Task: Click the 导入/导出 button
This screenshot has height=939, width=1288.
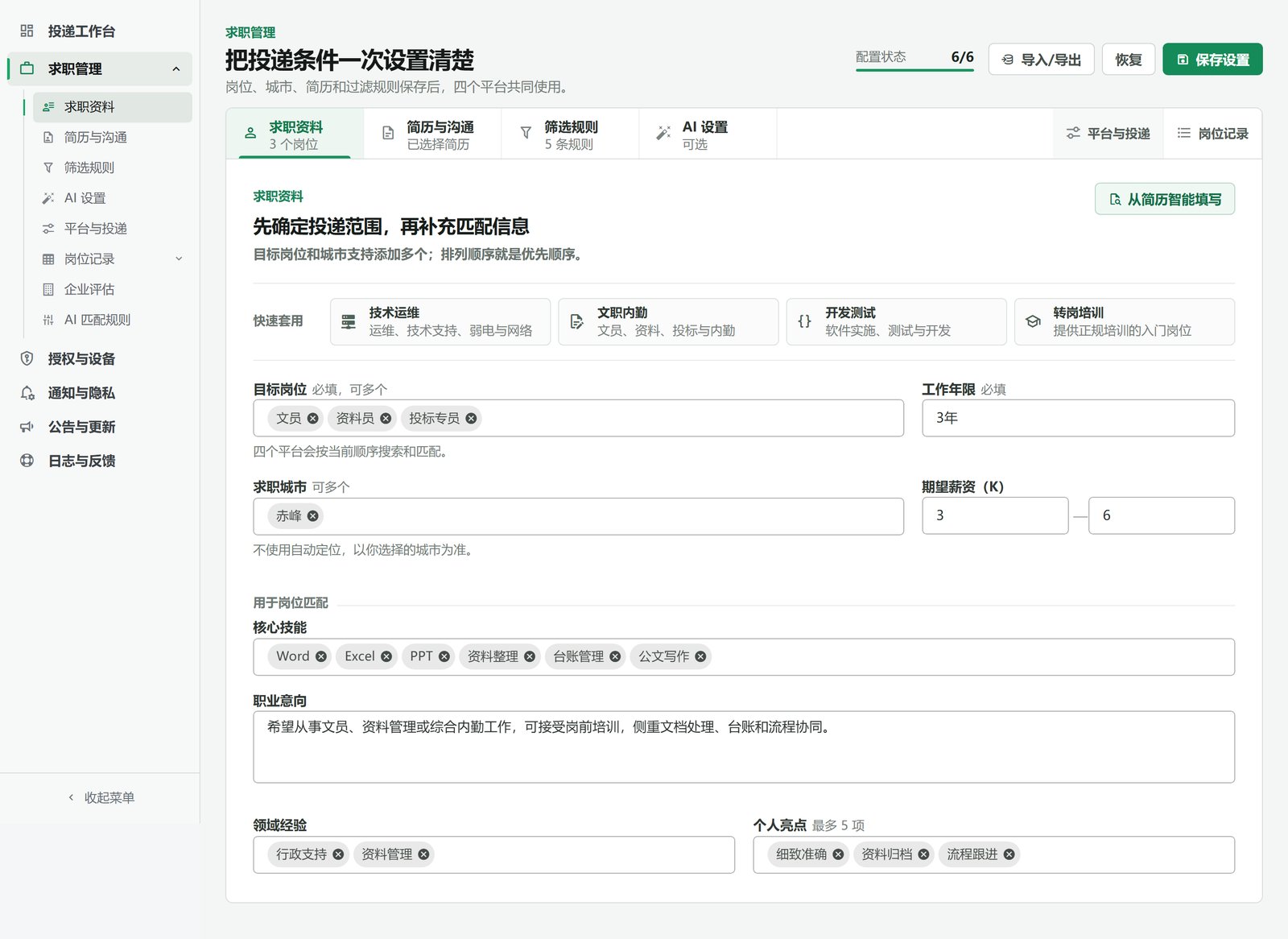Action: point(1041,60)
